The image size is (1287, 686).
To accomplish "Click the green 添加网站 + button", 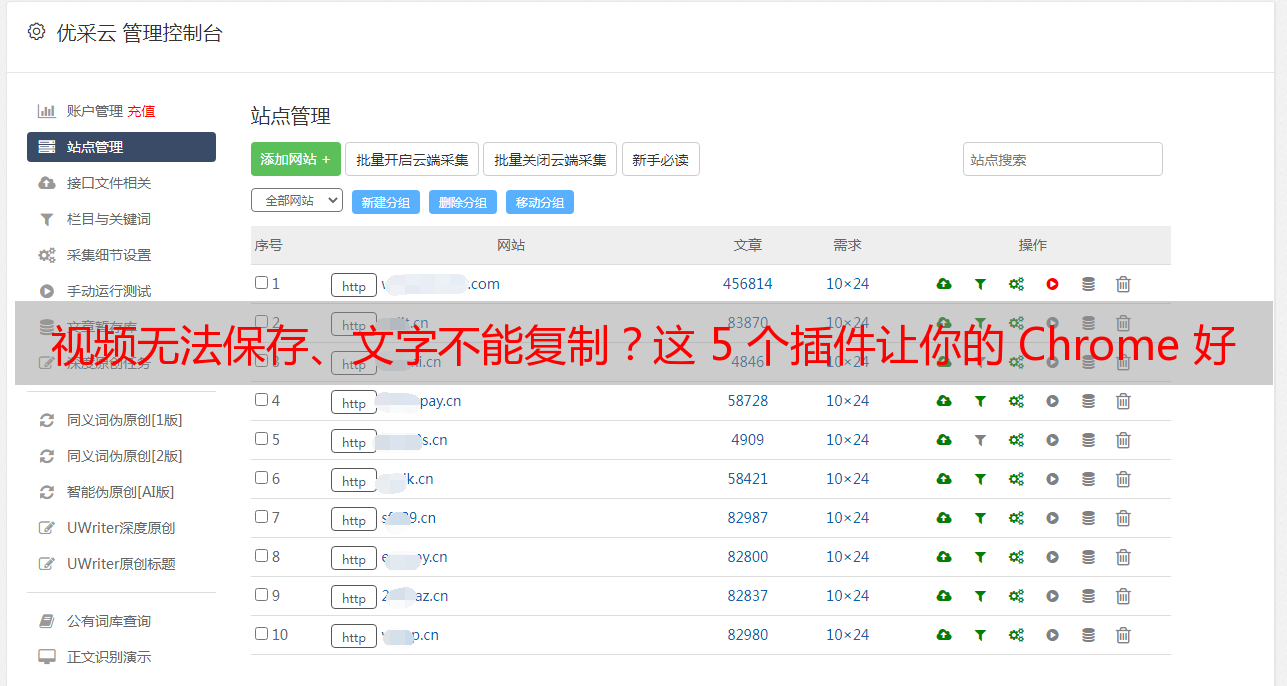I will tap(296, 159).
